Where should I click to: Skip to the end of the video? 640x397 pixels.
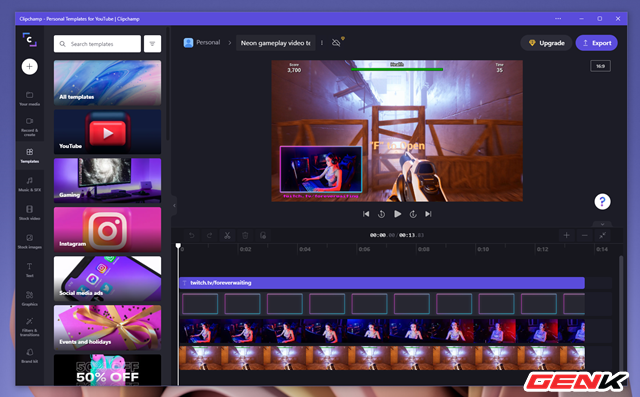(x=428, y=214)
